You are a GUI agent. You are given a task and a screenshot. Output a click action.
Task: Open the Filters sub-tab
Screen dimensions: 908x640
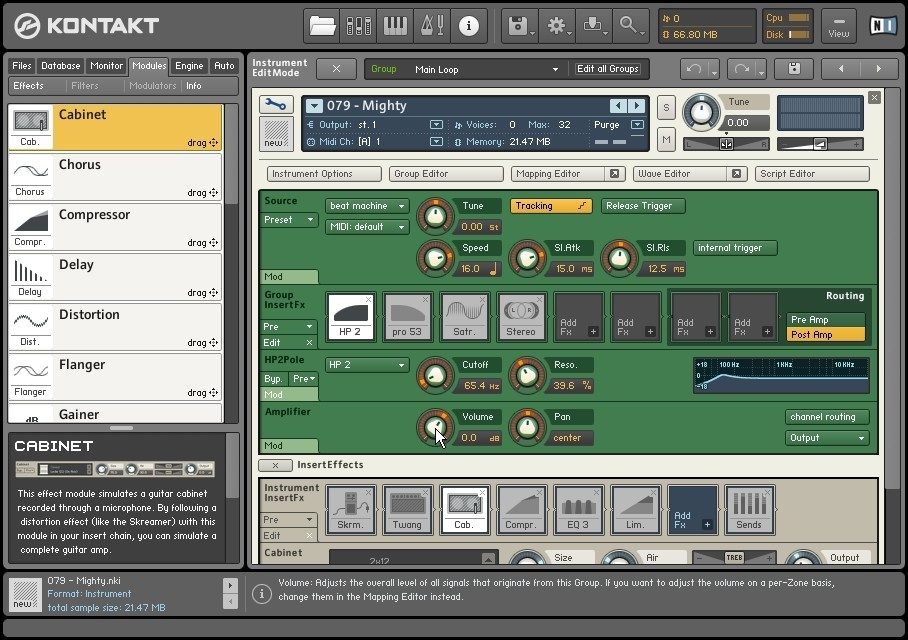click(85, 86)
